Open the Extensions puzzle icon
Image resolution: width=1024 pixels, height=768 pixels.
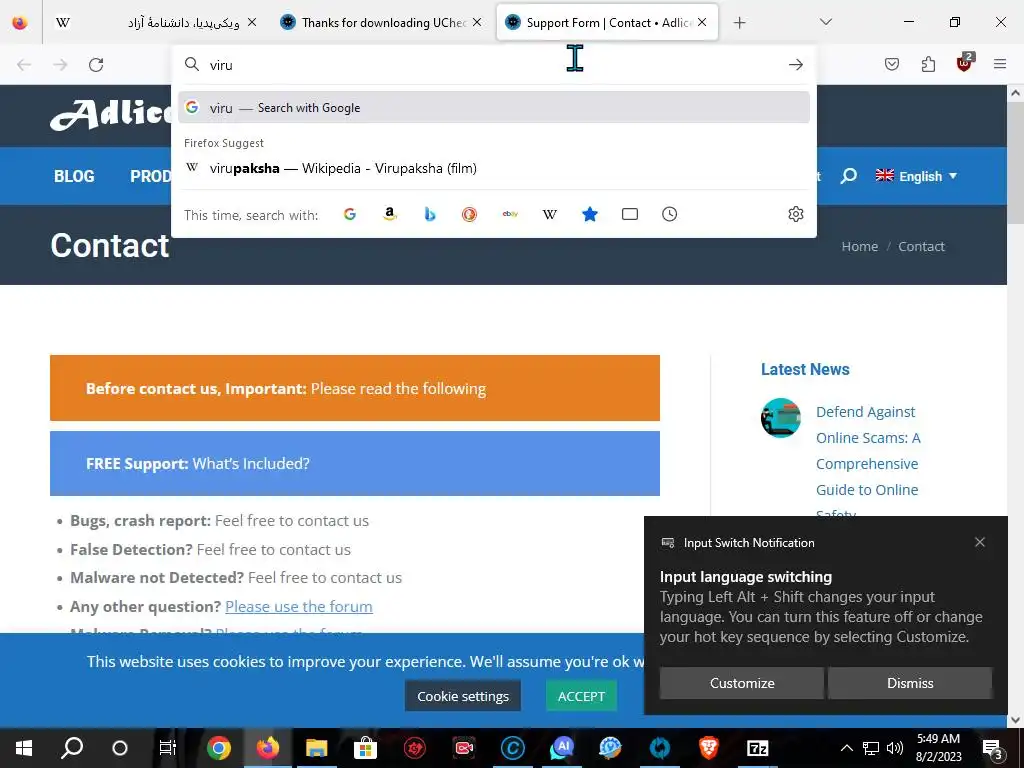(x=928, y=64)
